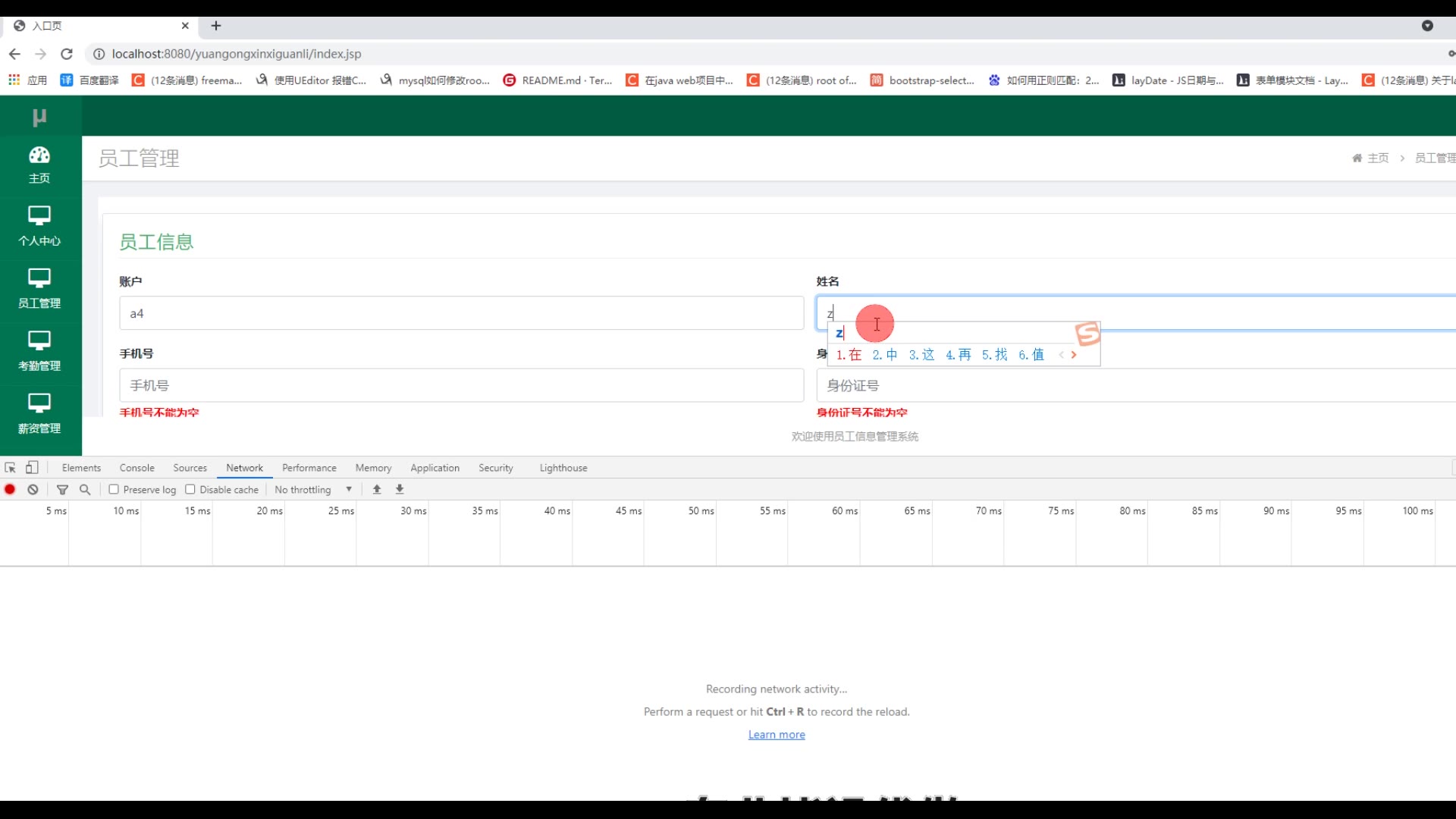1456x819 pixels.
Task: Switch to the Application tab
Action: (435, 468)
